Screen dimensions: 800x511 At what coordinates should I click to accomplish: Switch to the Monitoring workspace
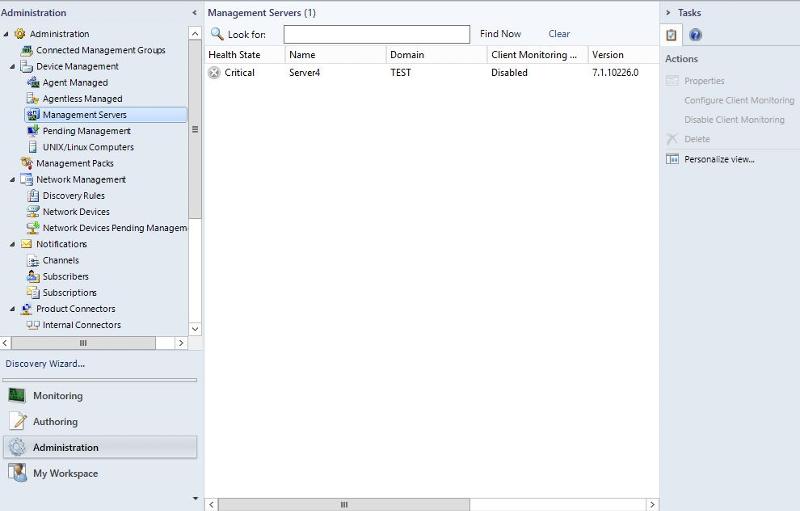pyautogui.click(x=100, y=396)
